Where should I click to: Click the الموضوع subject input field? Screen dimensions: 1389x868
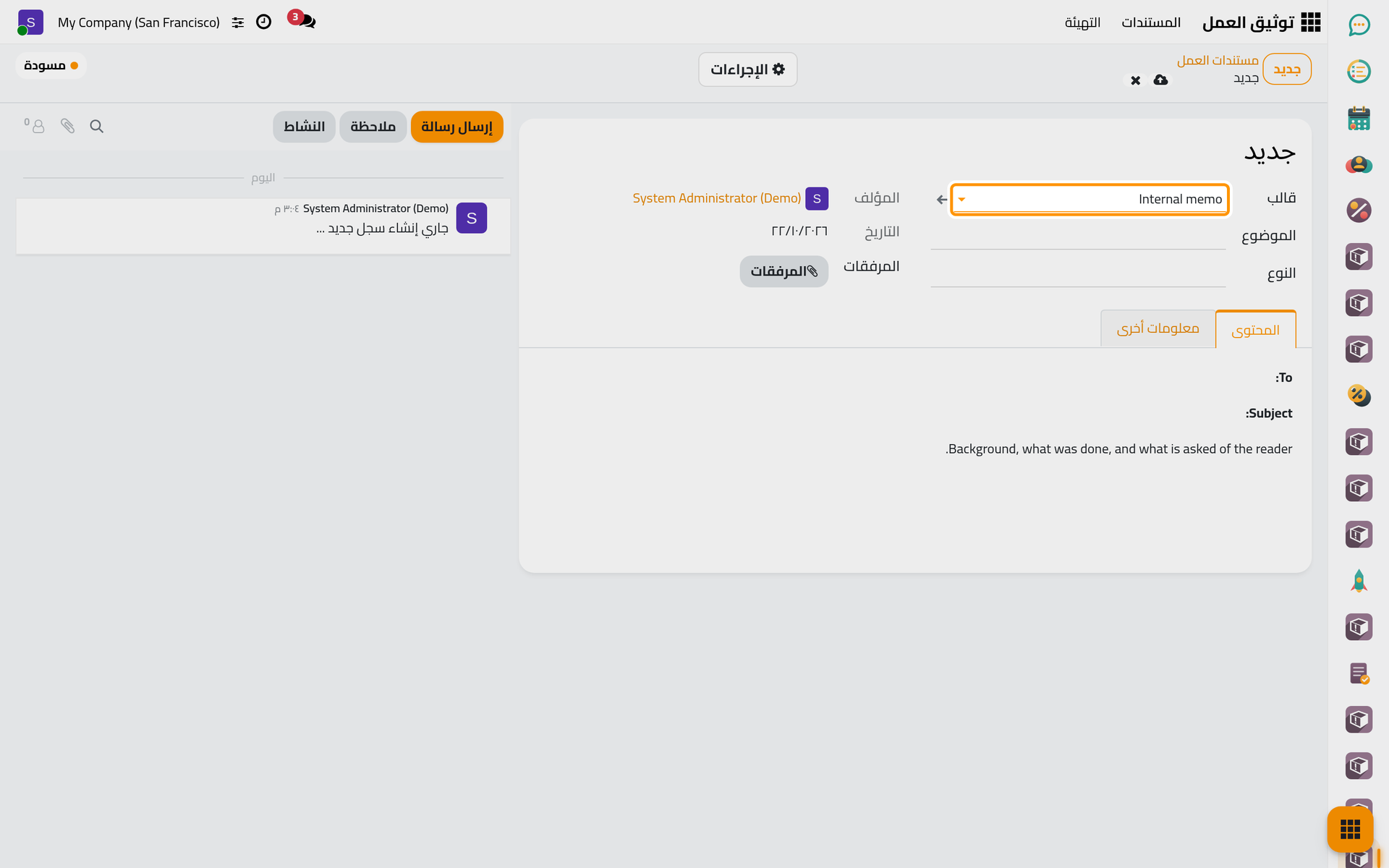click(1078, 236)
